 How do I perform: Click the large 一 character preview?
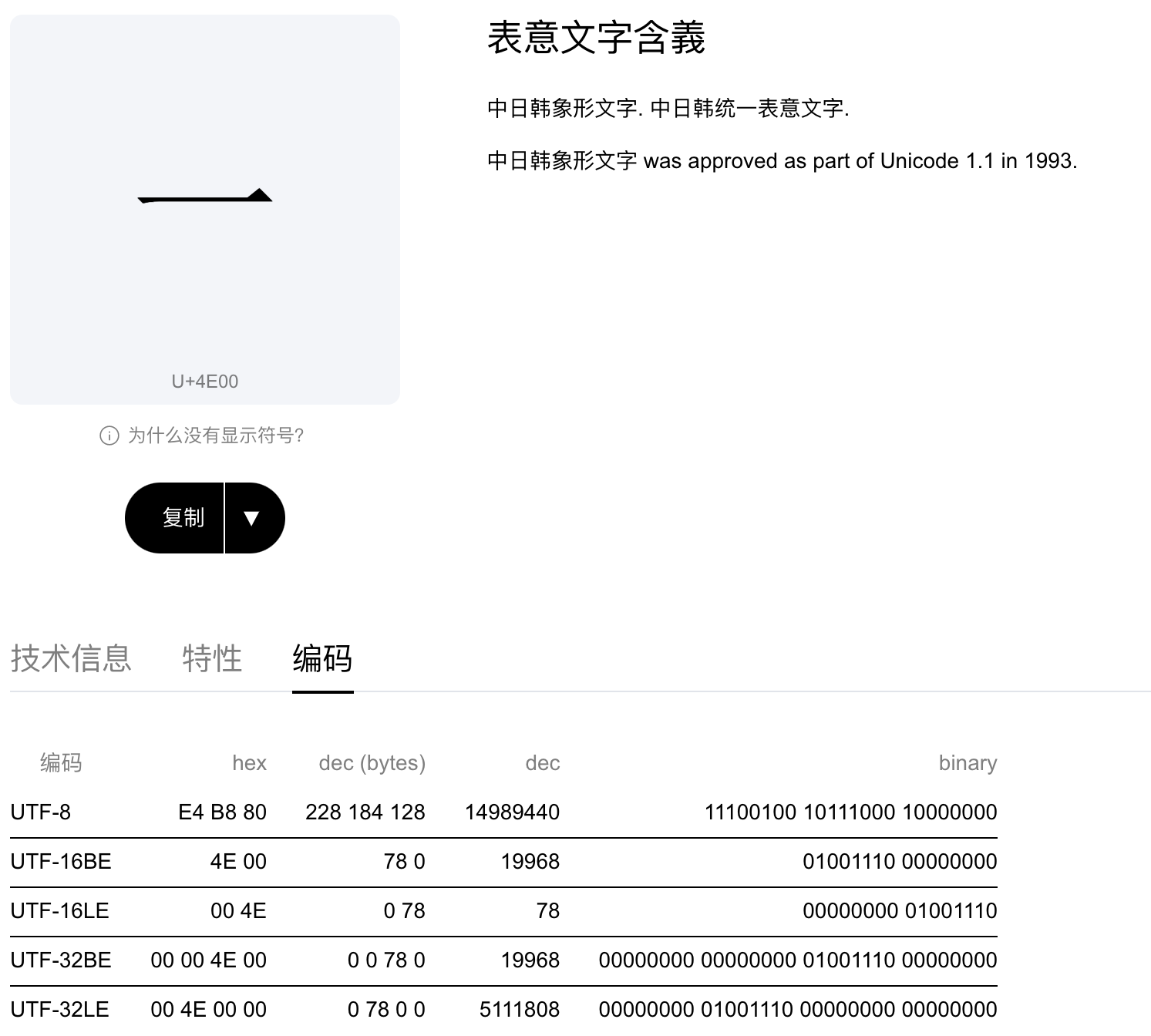(x=205, y=196)
